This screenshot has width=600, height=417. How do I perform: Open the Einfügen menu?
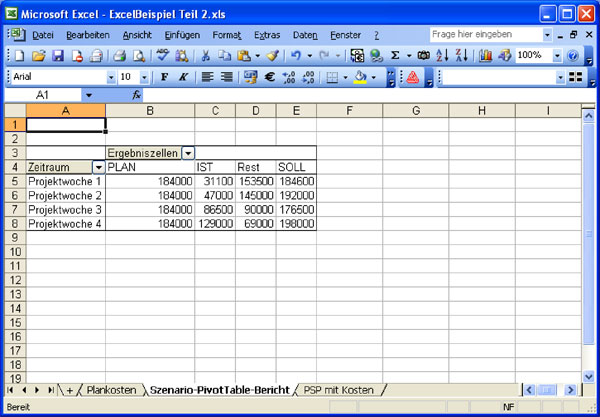(182, 35)
